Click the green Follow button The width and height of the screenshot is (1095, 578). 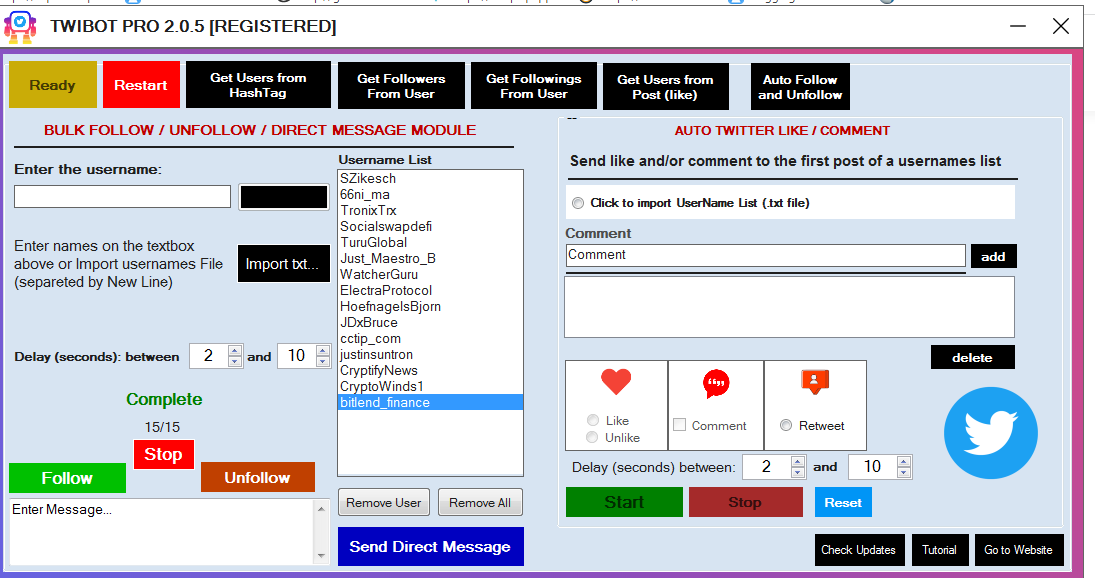click(67, 478)
